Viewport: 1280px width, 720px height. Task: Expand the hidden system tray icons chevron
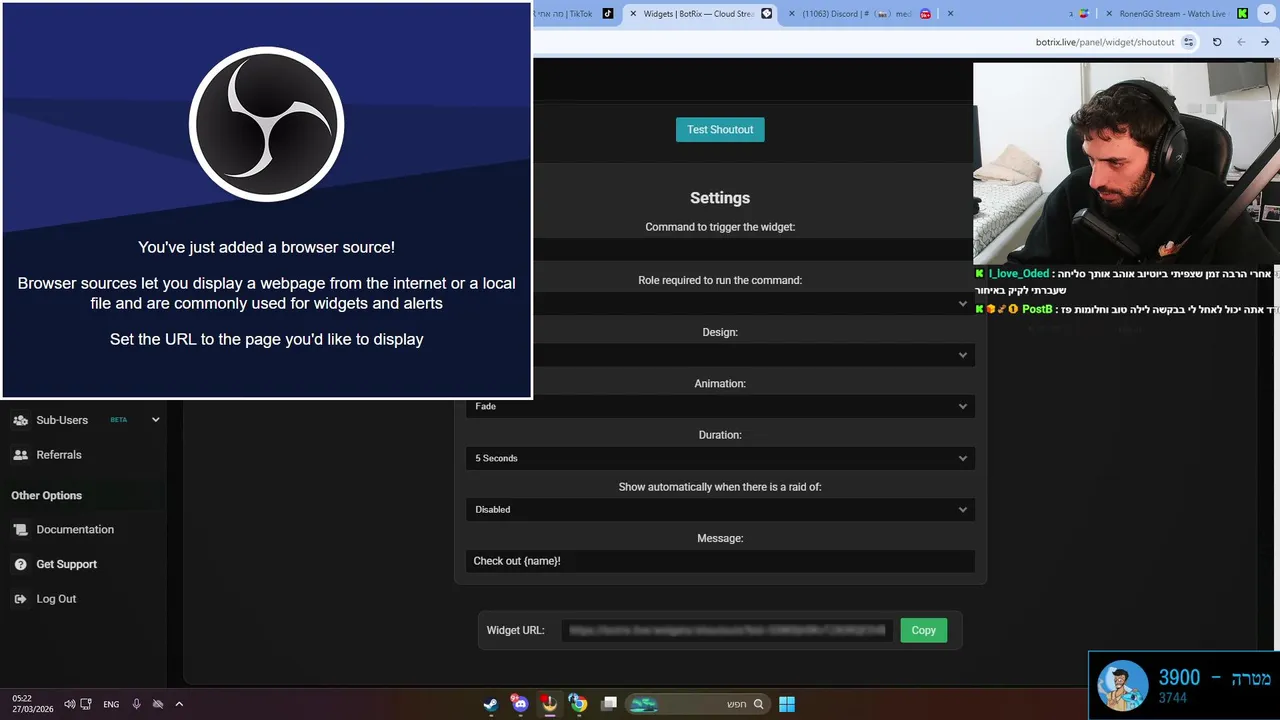pyautogui.click(x=179, y=704)
